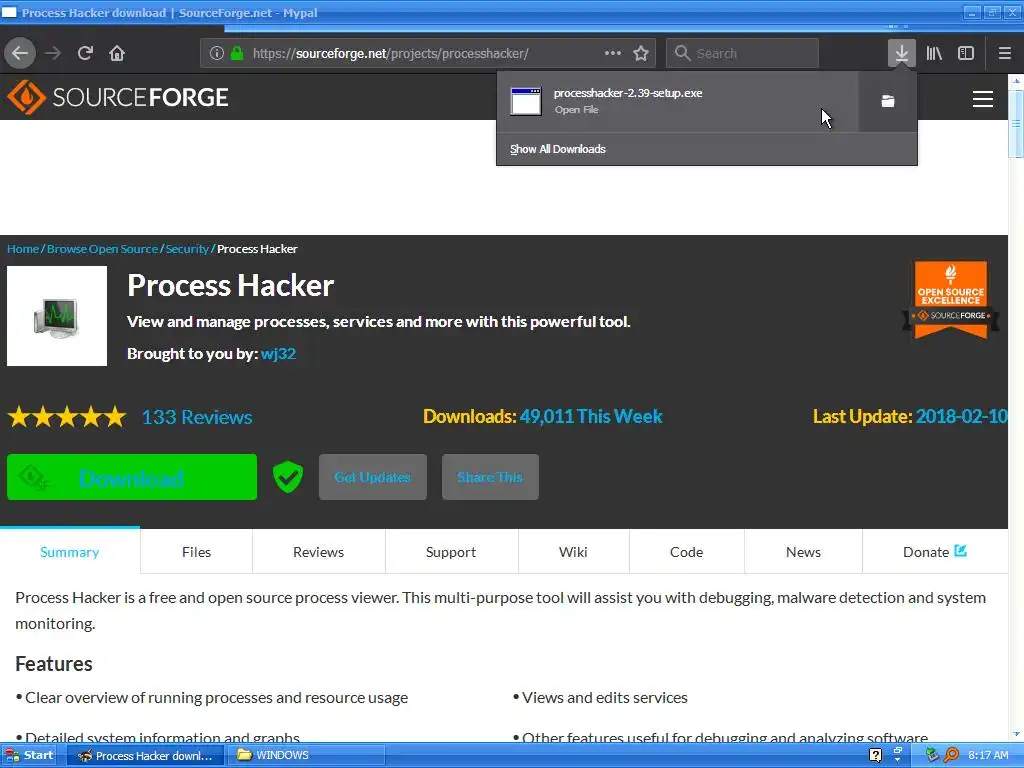Show site information icon in address bar

click(x=217, y=54)
